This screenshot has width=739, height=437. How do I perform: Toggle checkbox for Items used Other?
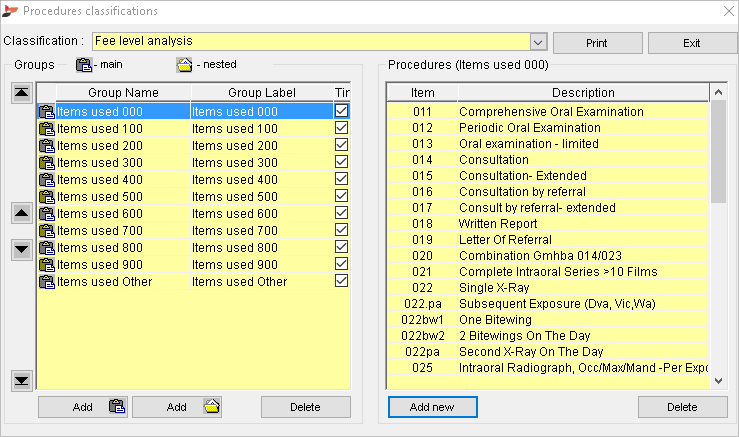(342, 280)
